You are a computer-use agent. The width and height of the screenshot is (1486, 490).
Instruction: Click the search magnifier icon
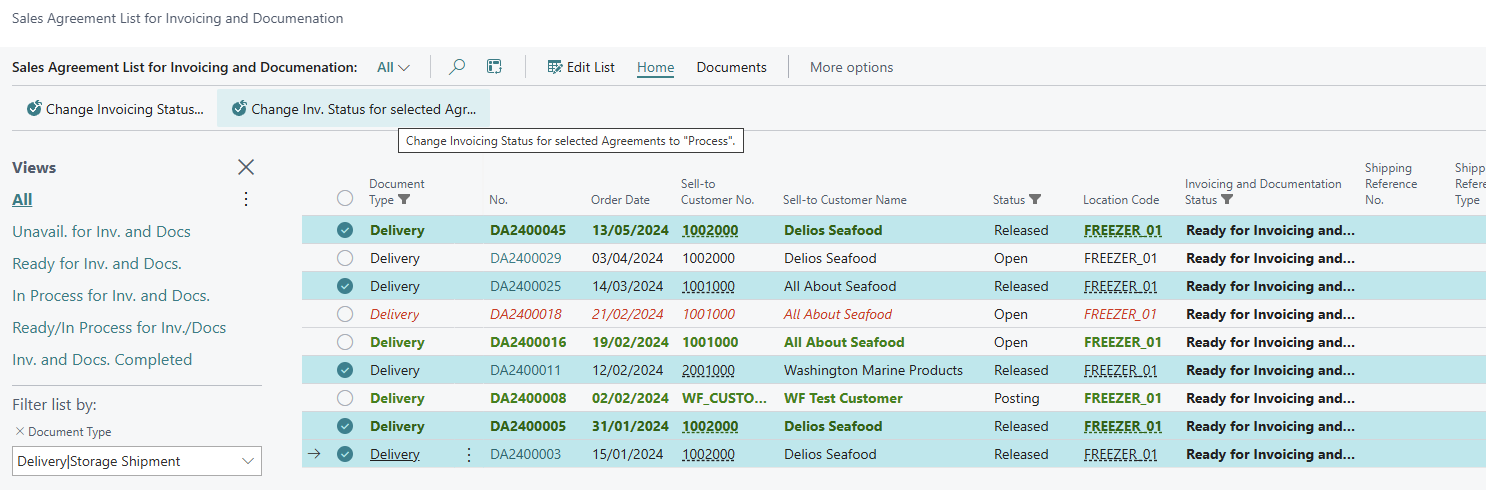457,67
